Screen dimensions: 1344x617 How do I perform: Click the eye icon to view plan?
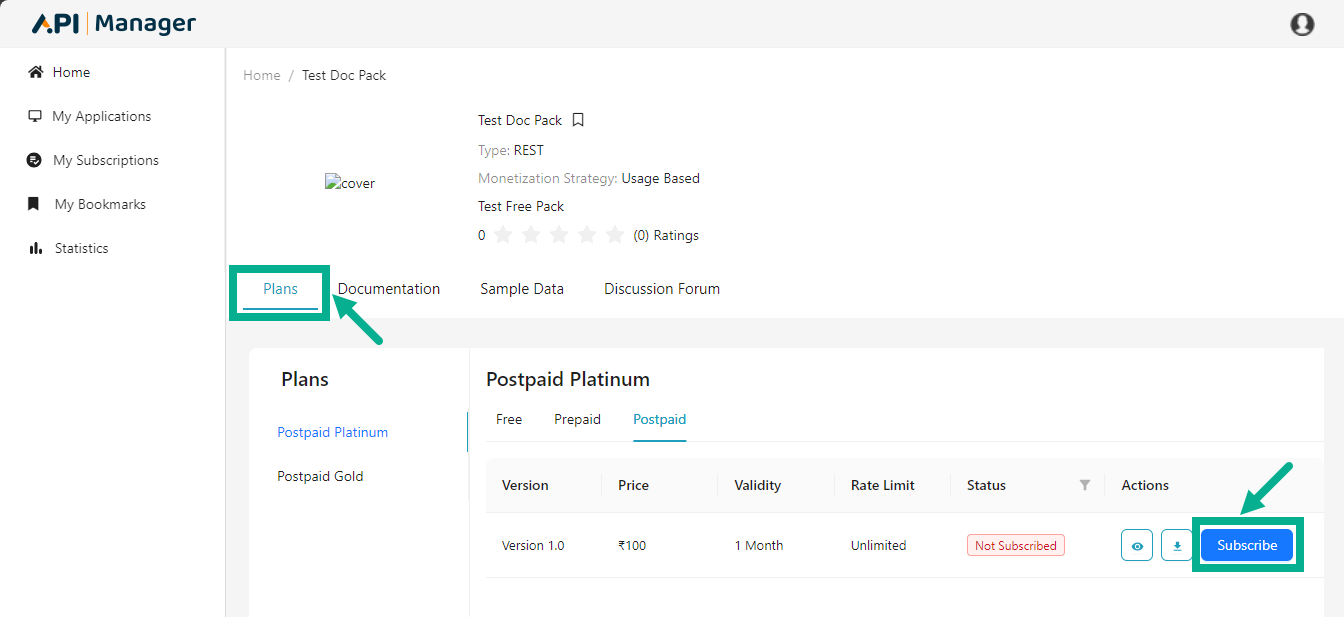[x=1137, y=546]
